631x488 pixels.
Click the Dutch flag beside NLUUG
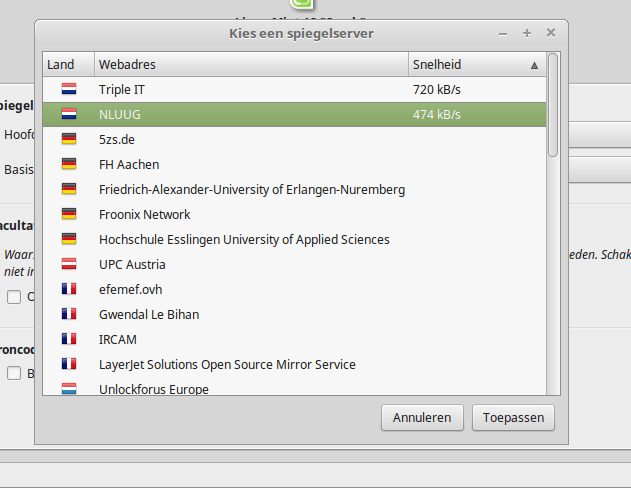[x=69, y=114]
